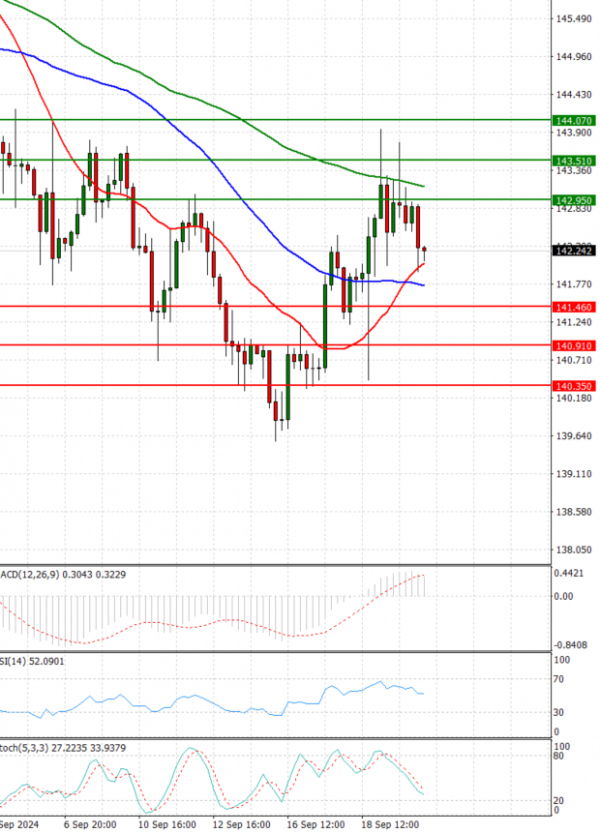Click the 12 Sep 16:00 time label
The height and width of the screenshot is (833, 600).
[241, 825]
